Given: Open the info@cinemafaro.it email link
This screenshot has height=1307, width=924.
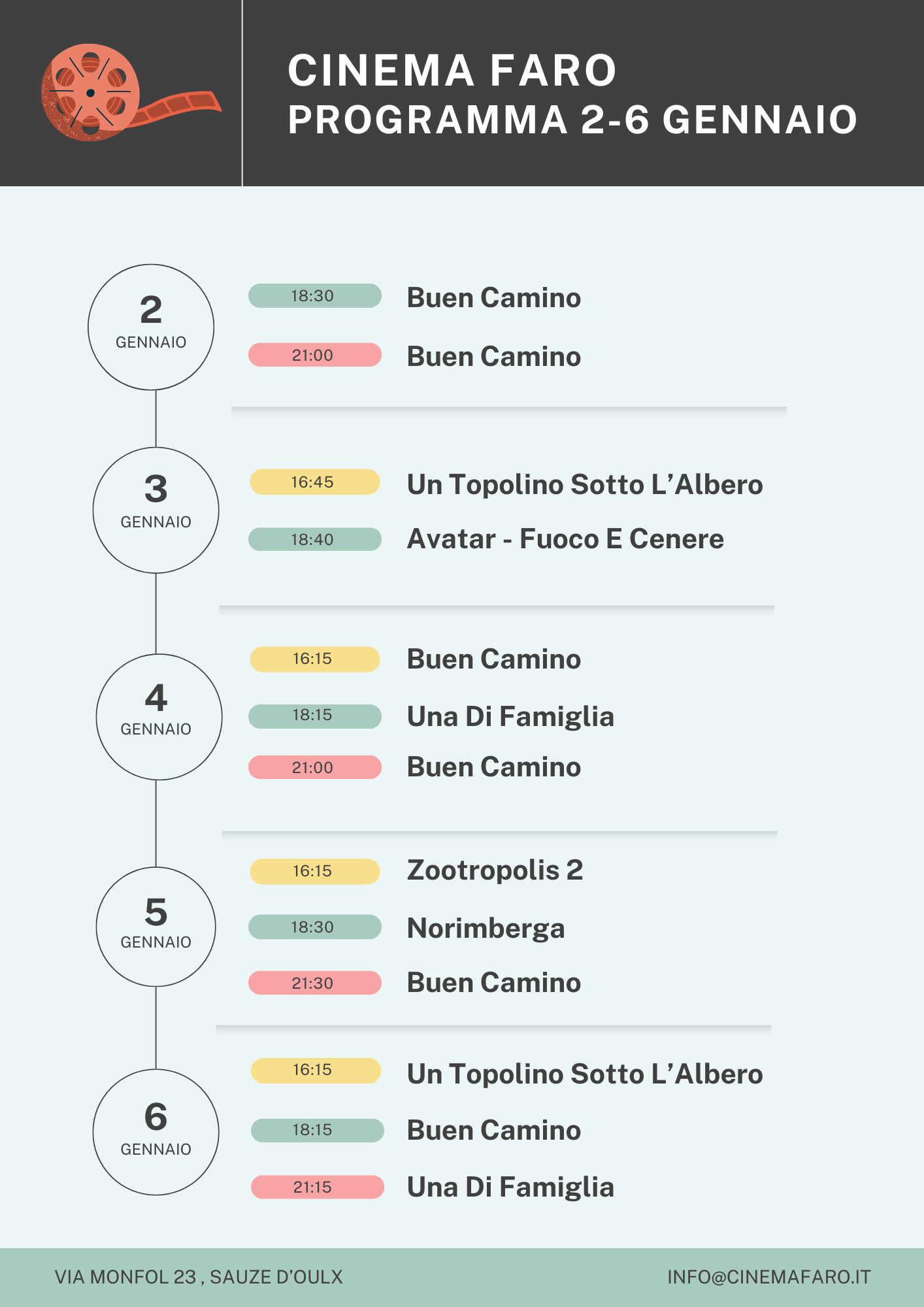Looking at the screenshot, I should 768,1277.
